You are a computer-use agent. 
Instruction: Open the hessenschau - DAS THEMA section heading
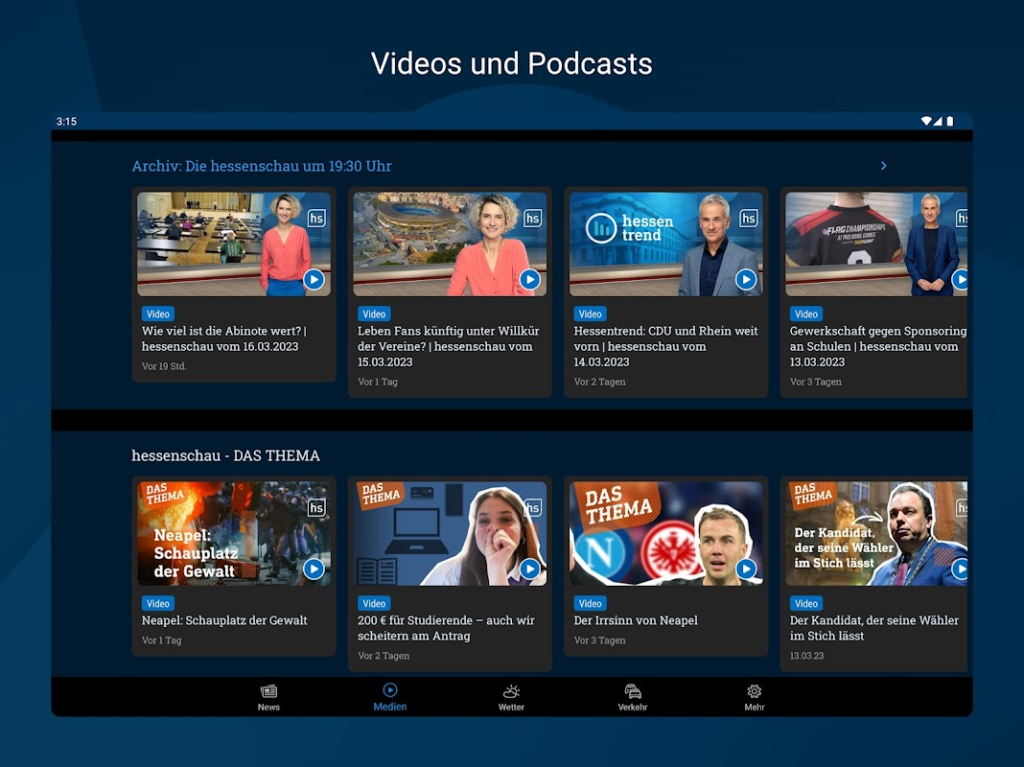coord(225,455)
